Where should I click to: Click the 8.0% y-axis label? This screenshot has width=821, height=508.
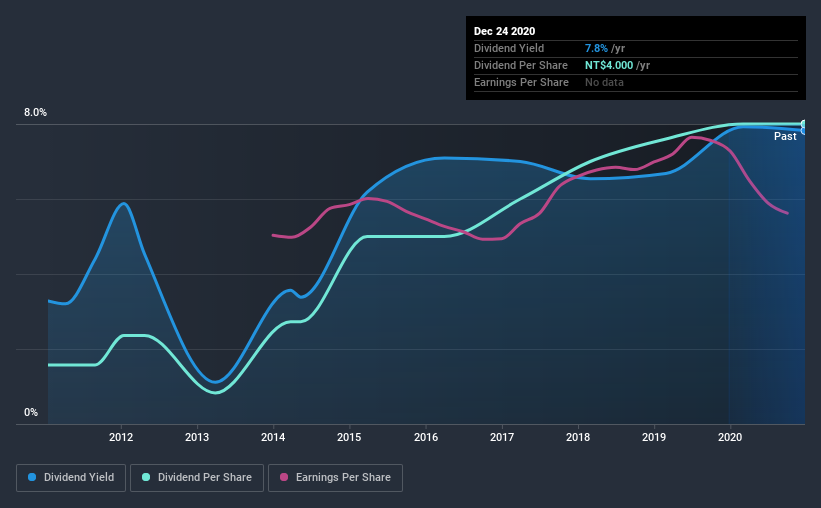35,113
